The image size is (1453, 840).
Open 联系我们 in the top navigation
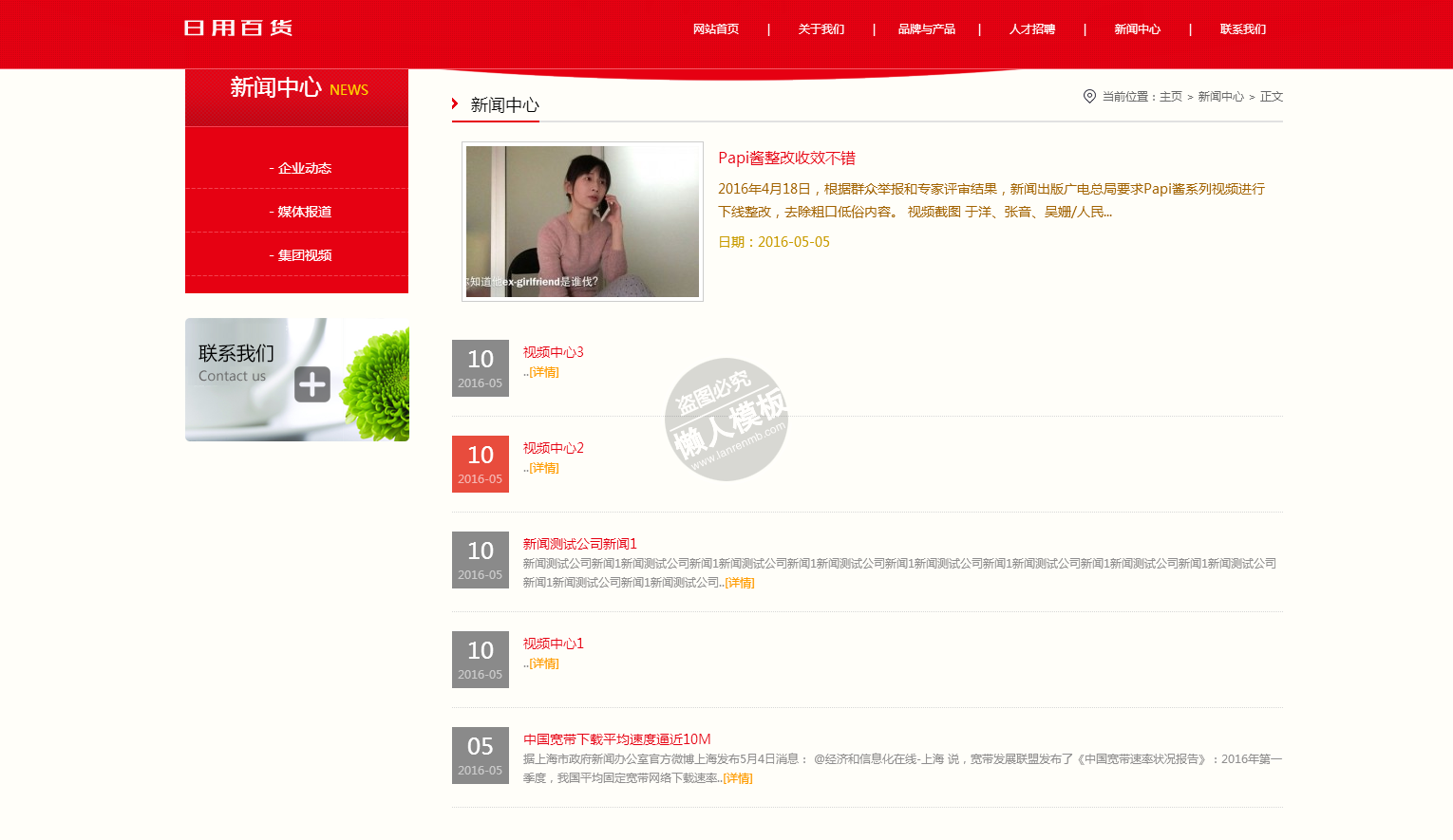tap(1243, 29)
